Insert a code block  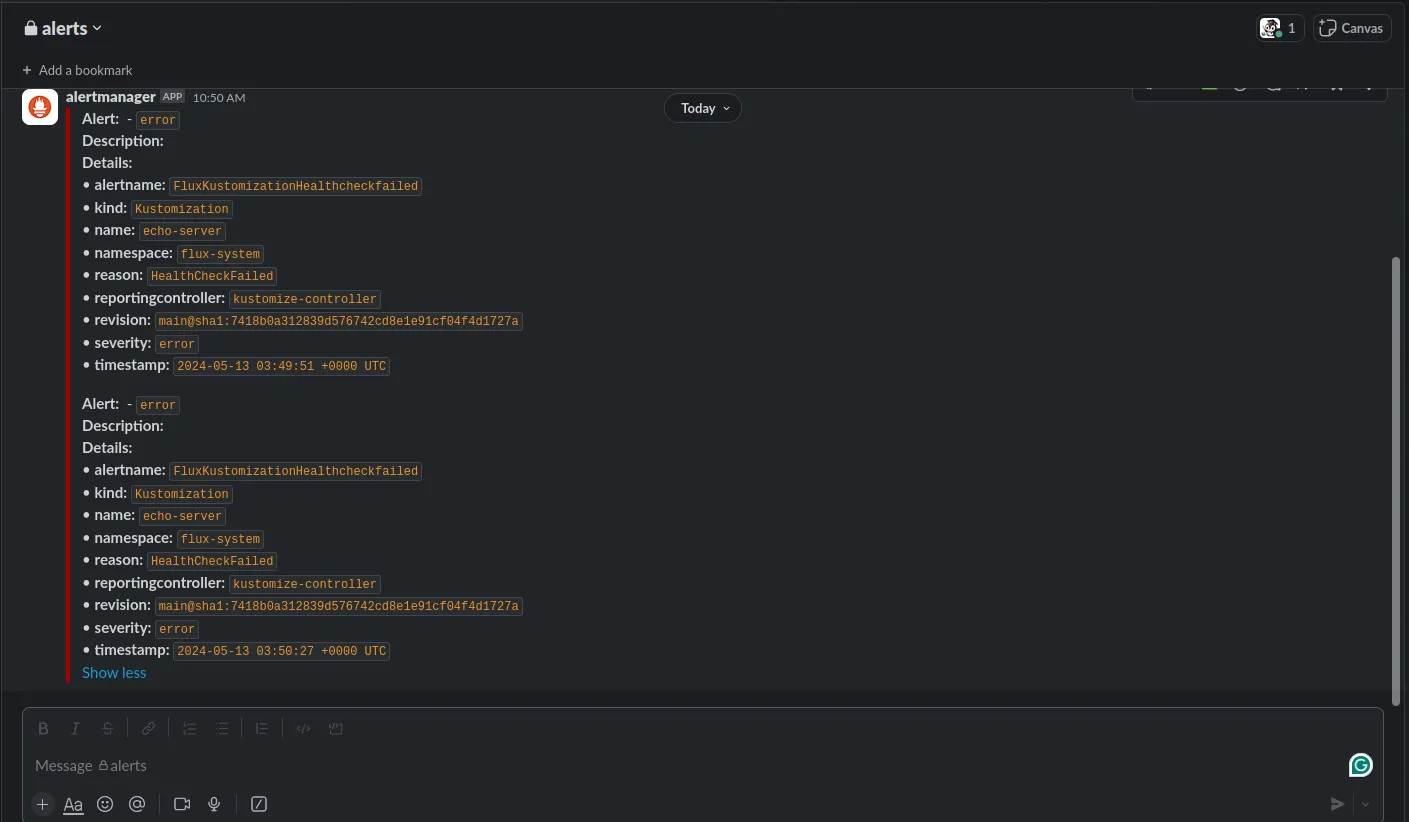[x=336, y=728]
